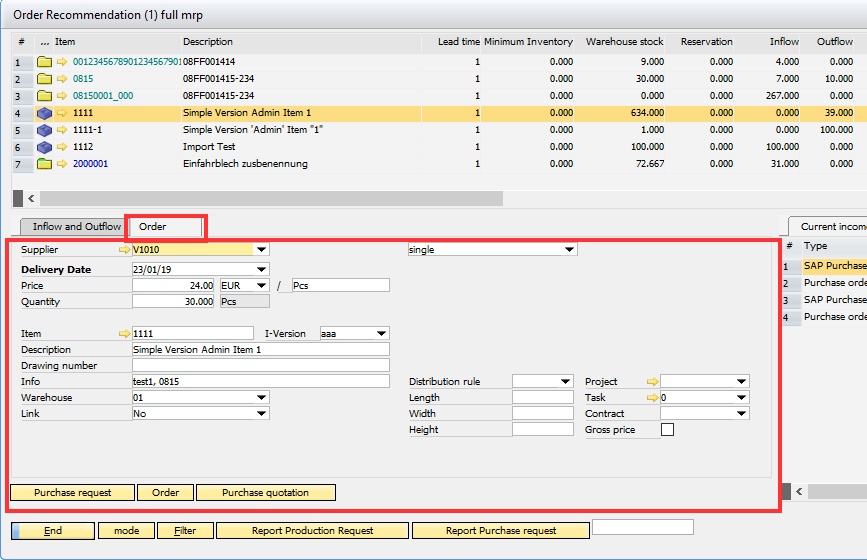Click the link arrow beside Project field
Viewport: 867px width, 560px height.
(652, 382)
